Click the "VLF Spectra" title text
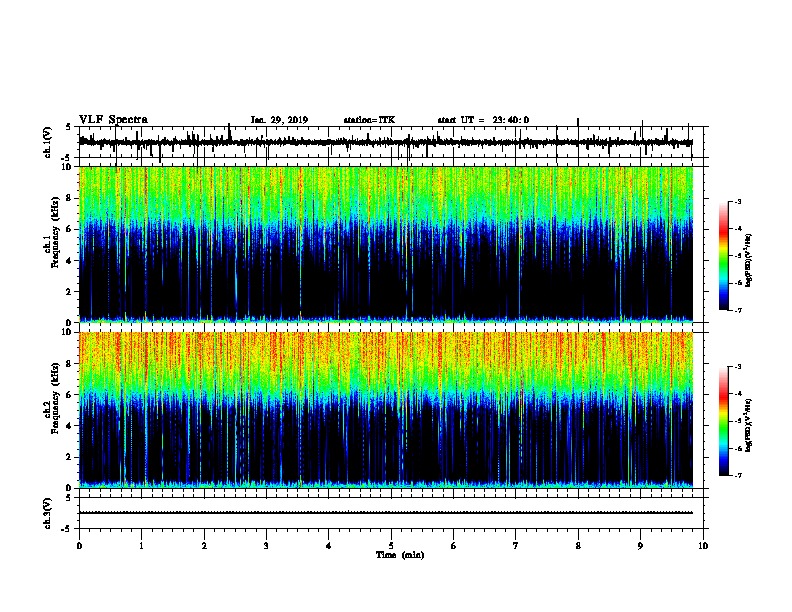The width and height of the screenshot is (792, 612). pos(114,120)
